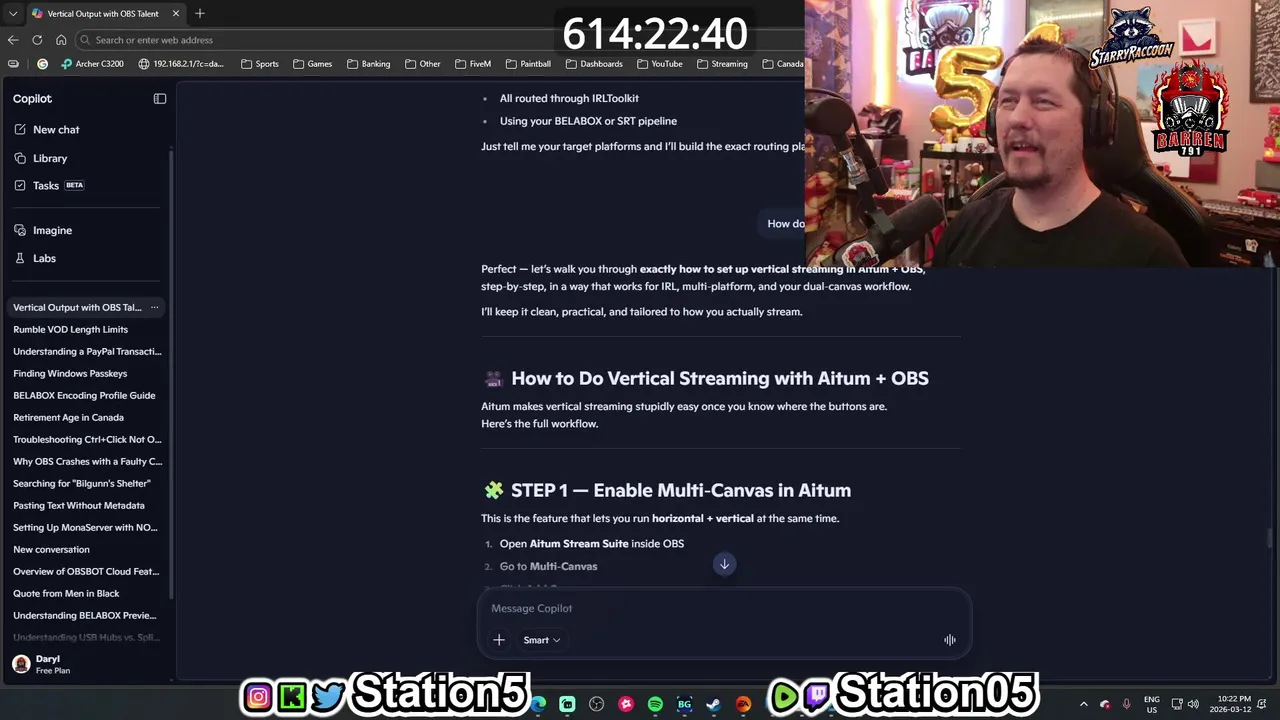Screen dimensions: 1280x720
Task: Open the Banking bookmarks folder
Action: pyautogui.click(x=368, y=64)
